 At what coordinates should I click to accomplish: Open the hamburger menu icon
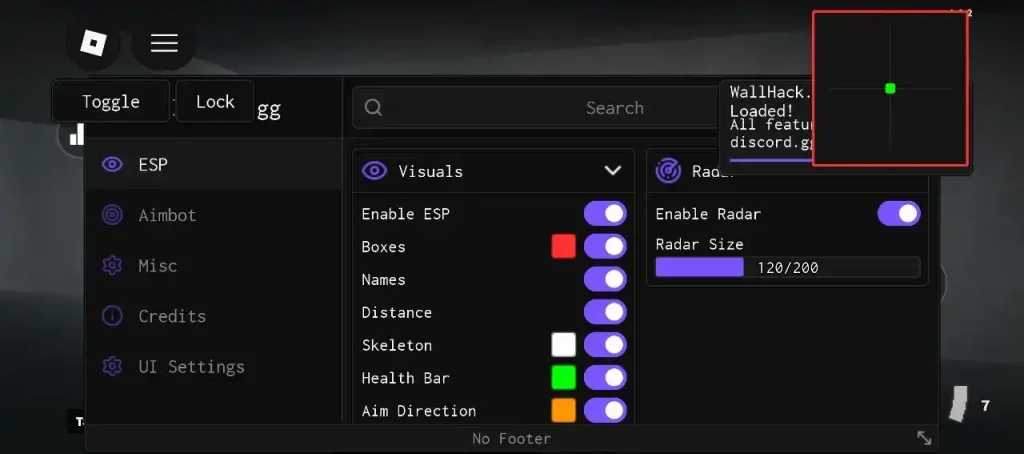click(164, 43)
